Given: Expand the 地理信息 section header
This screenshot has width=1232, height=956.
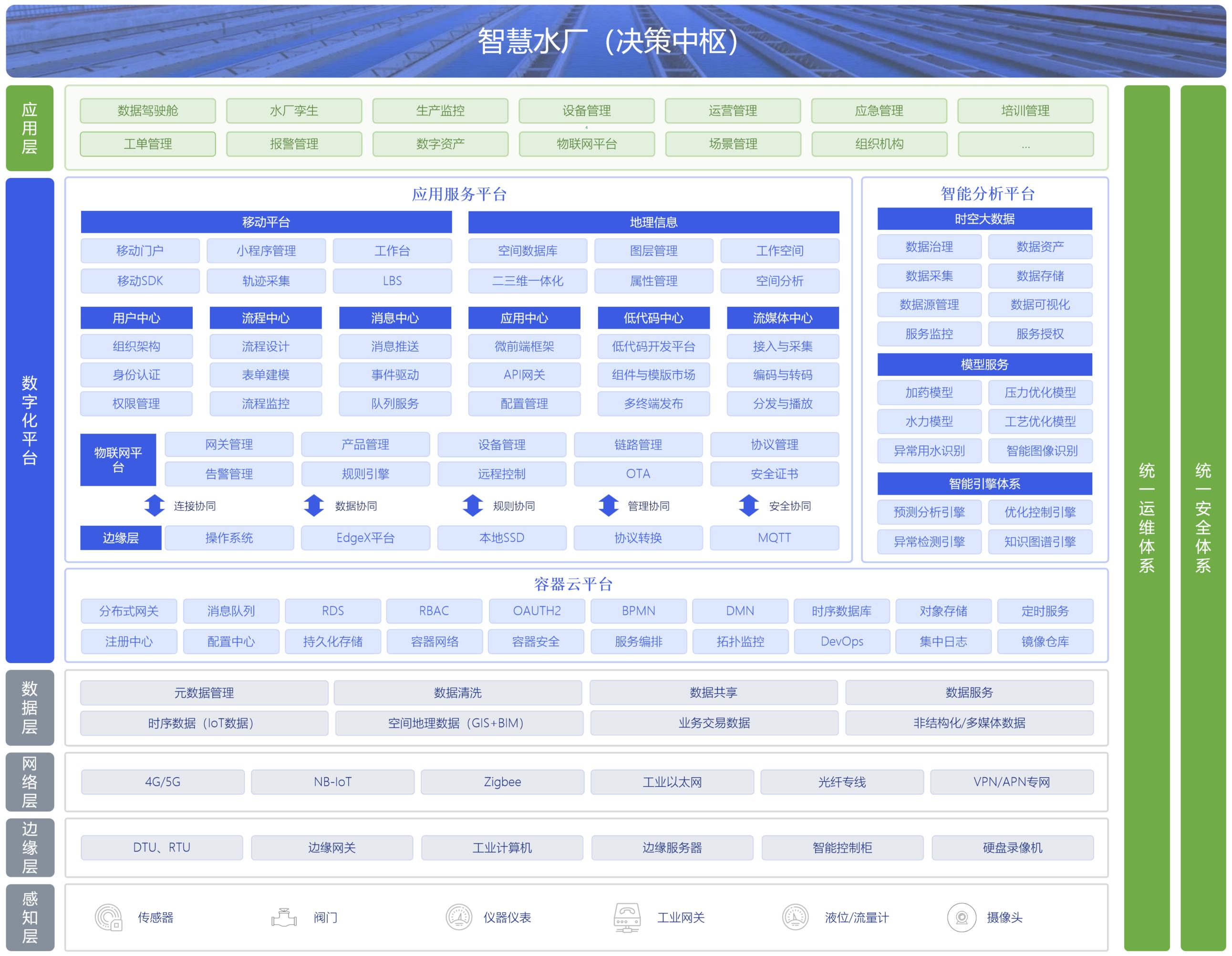Looking at the screenshot, I should [x=653, y=222].
